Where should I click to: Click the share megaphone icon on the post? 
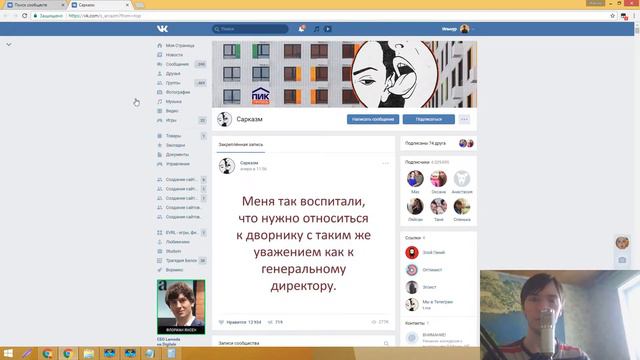(270, 322)
